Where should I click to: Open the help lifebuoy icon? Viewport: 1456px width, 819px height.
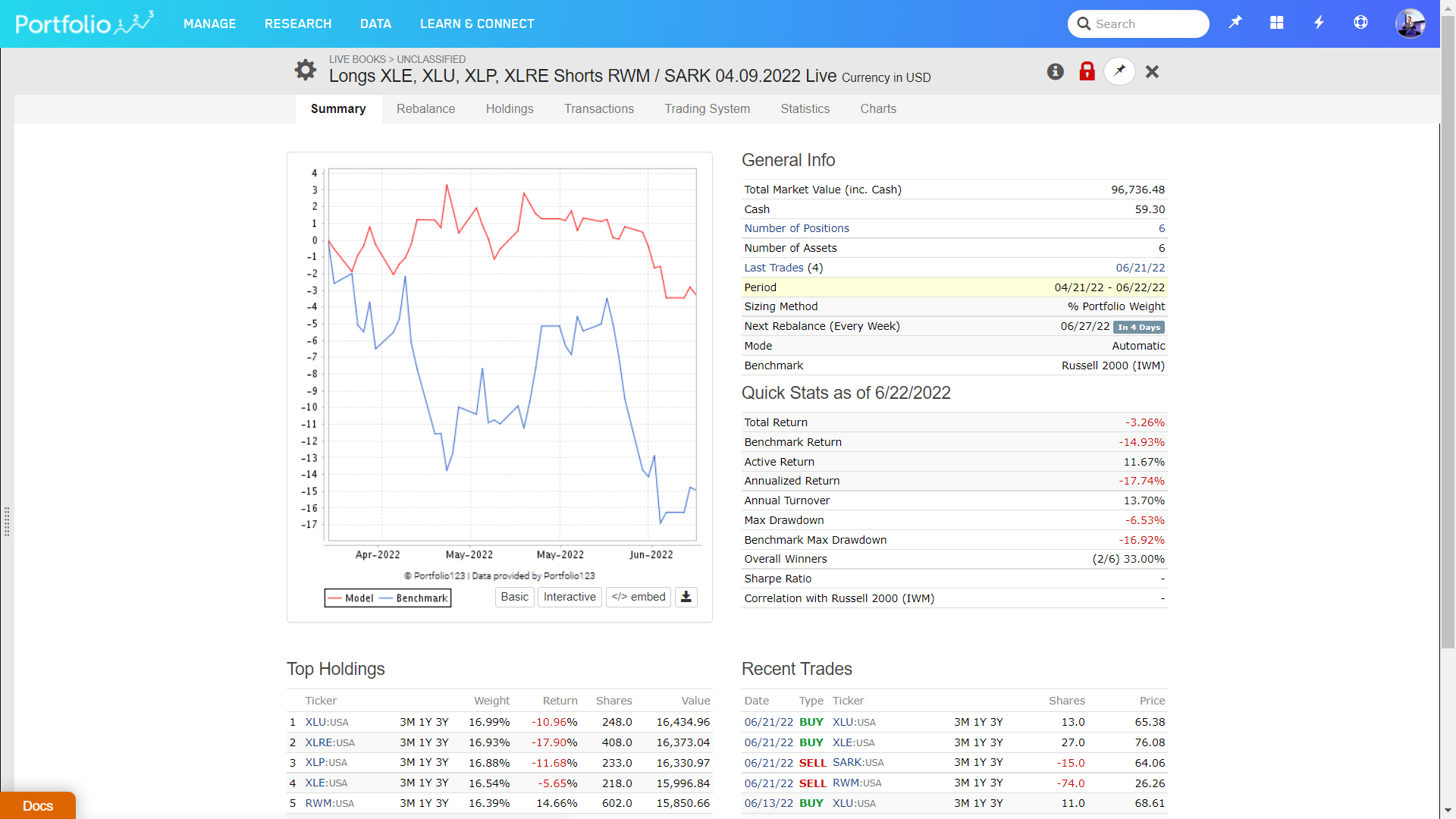pyautogui.click(x=1360, y=23)
